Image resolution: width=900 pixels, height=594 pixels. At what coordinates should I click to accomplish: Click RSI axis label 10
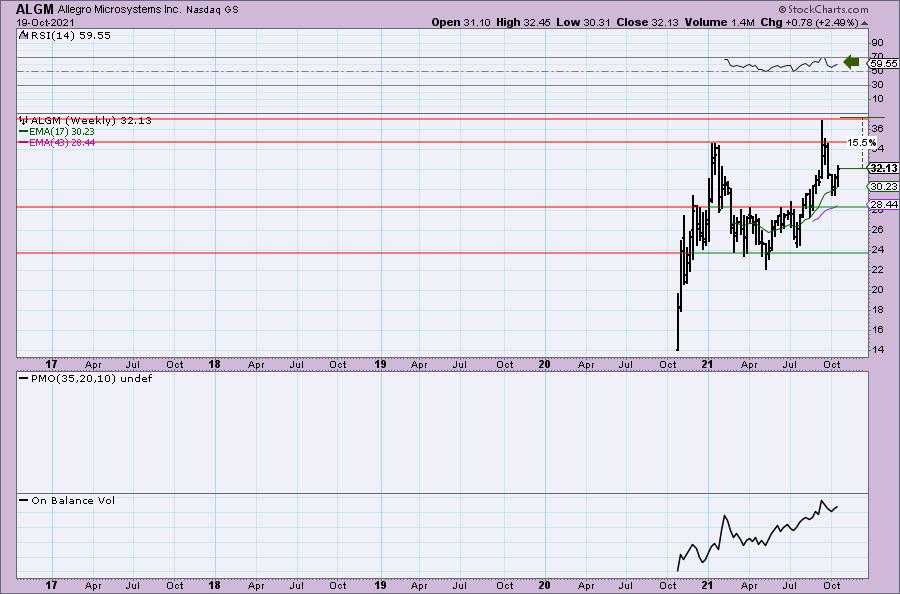click(x=878, y=99)
